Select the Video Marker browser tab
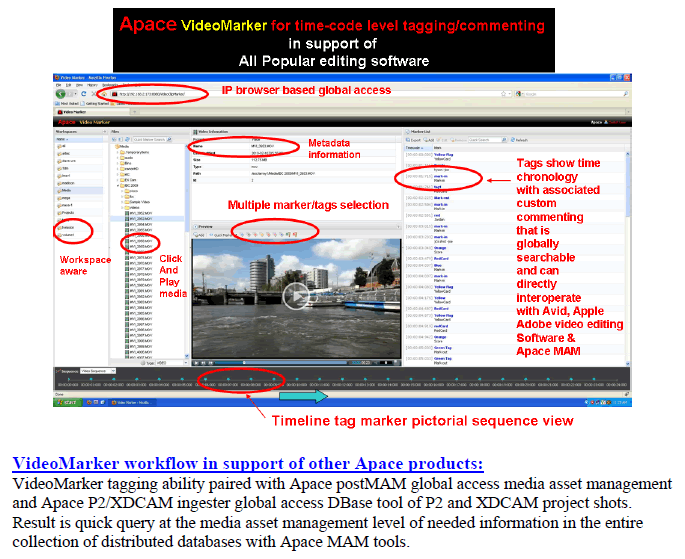 point(92,112)
